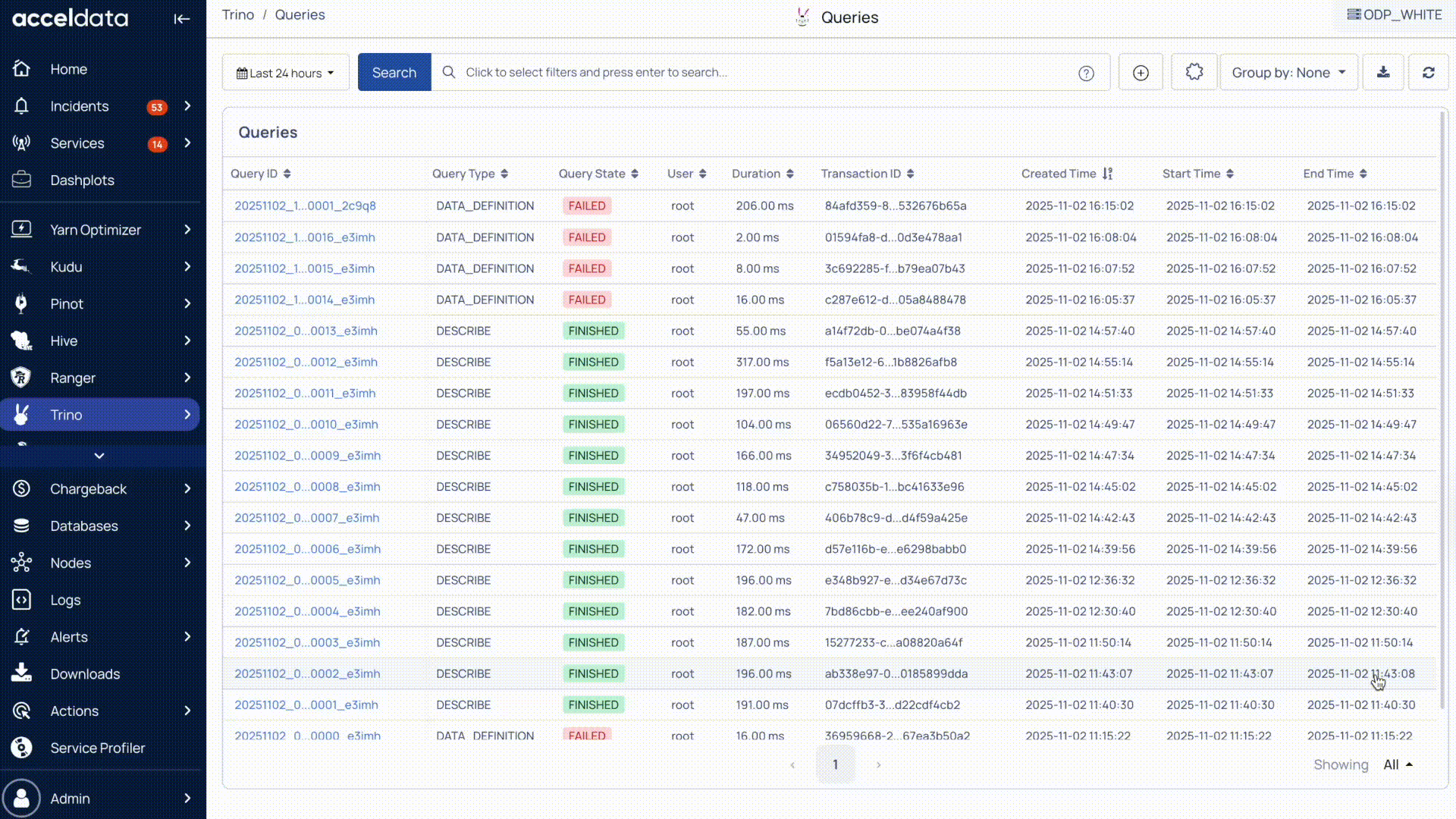Collapse the sidebar with arrow icon

point(181,19)
